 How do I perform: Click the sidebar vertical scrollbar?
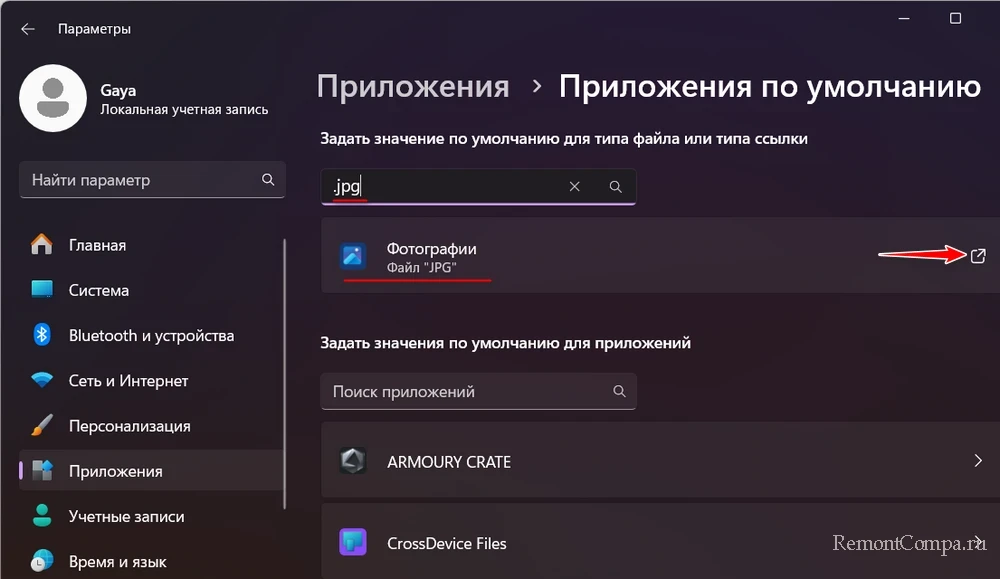[x=284, y=374]
